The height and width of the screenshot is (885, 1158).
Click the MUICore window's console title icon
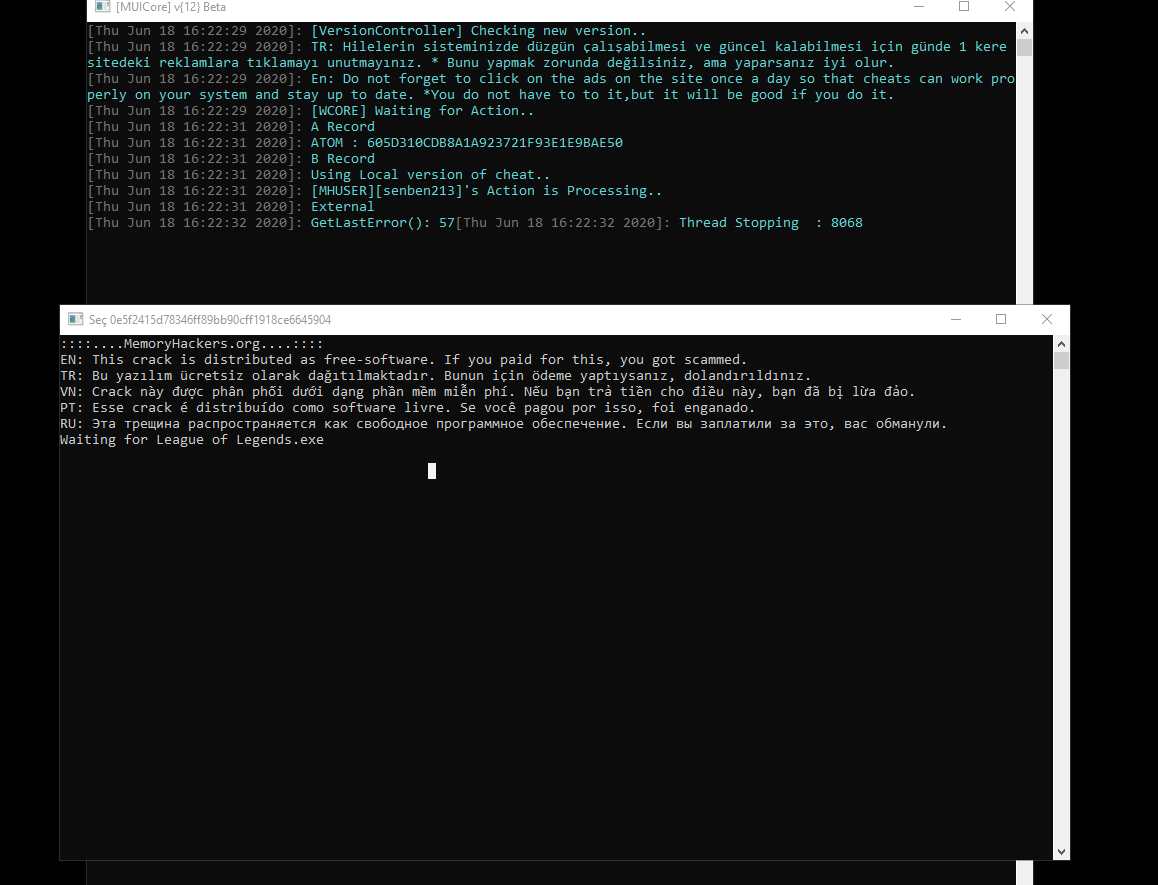(103, 7)
